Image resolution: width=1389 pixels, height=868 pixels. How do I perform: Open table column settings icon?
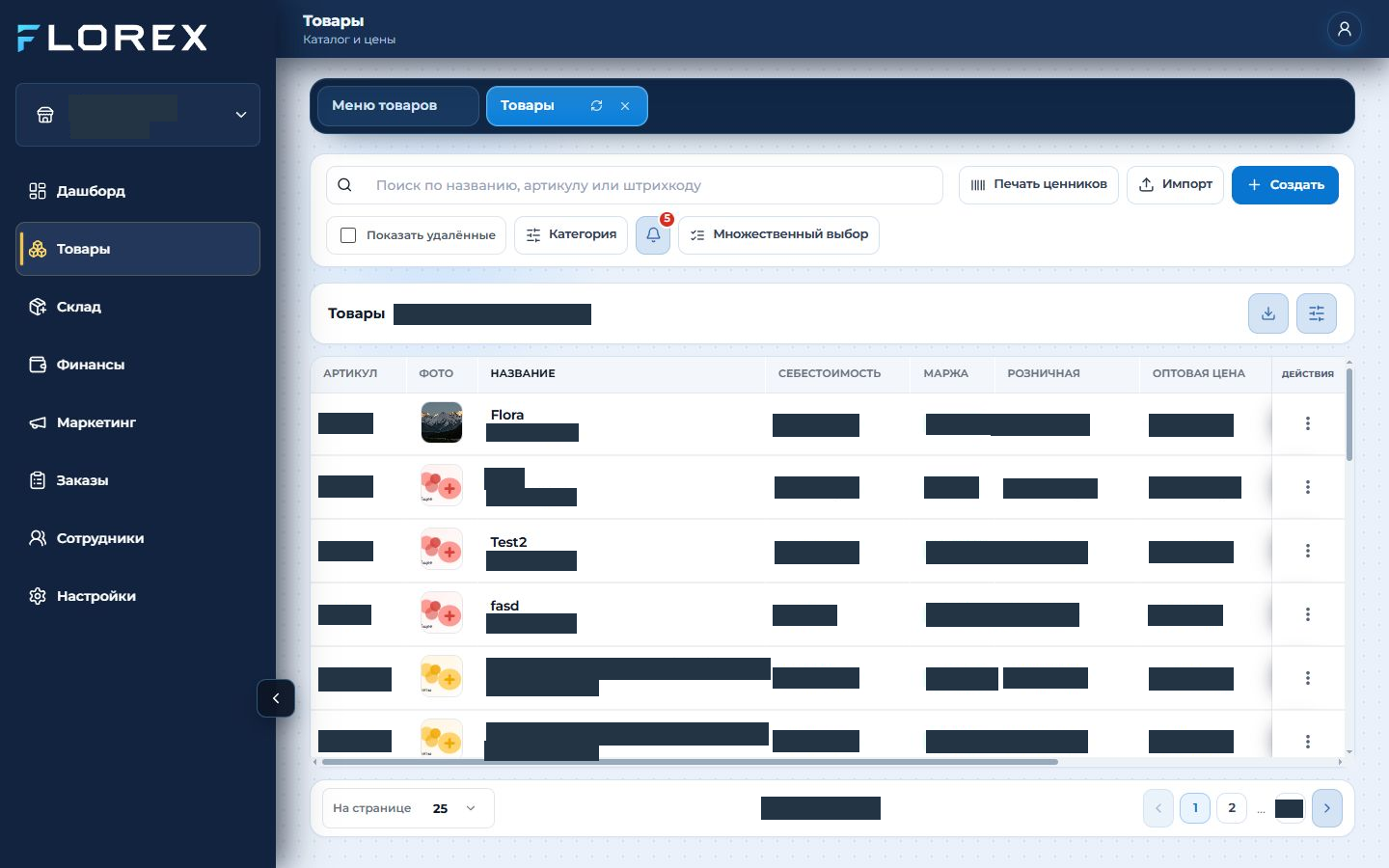[x=1317, y=313]
